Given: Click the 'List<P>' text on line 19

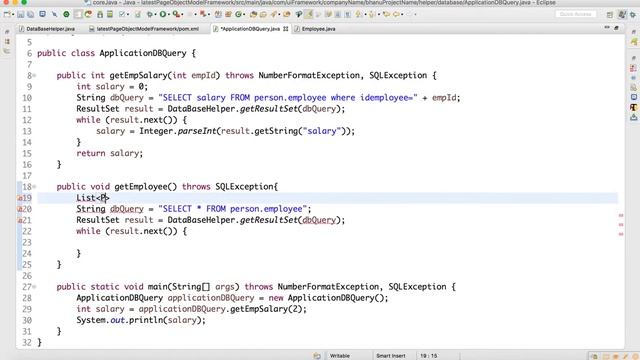Looking at the screenshot, I should tap(93, 198).
